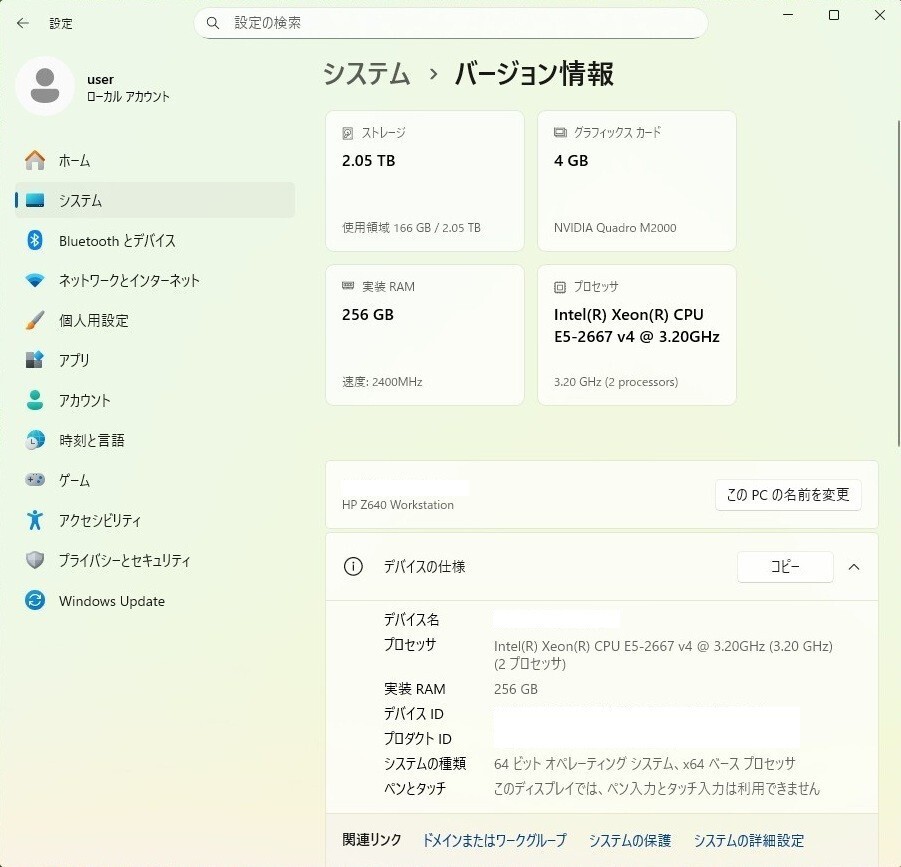Open the ドメインまたはワークグループ link
The image size is (901, 867).
pos(494,841)
